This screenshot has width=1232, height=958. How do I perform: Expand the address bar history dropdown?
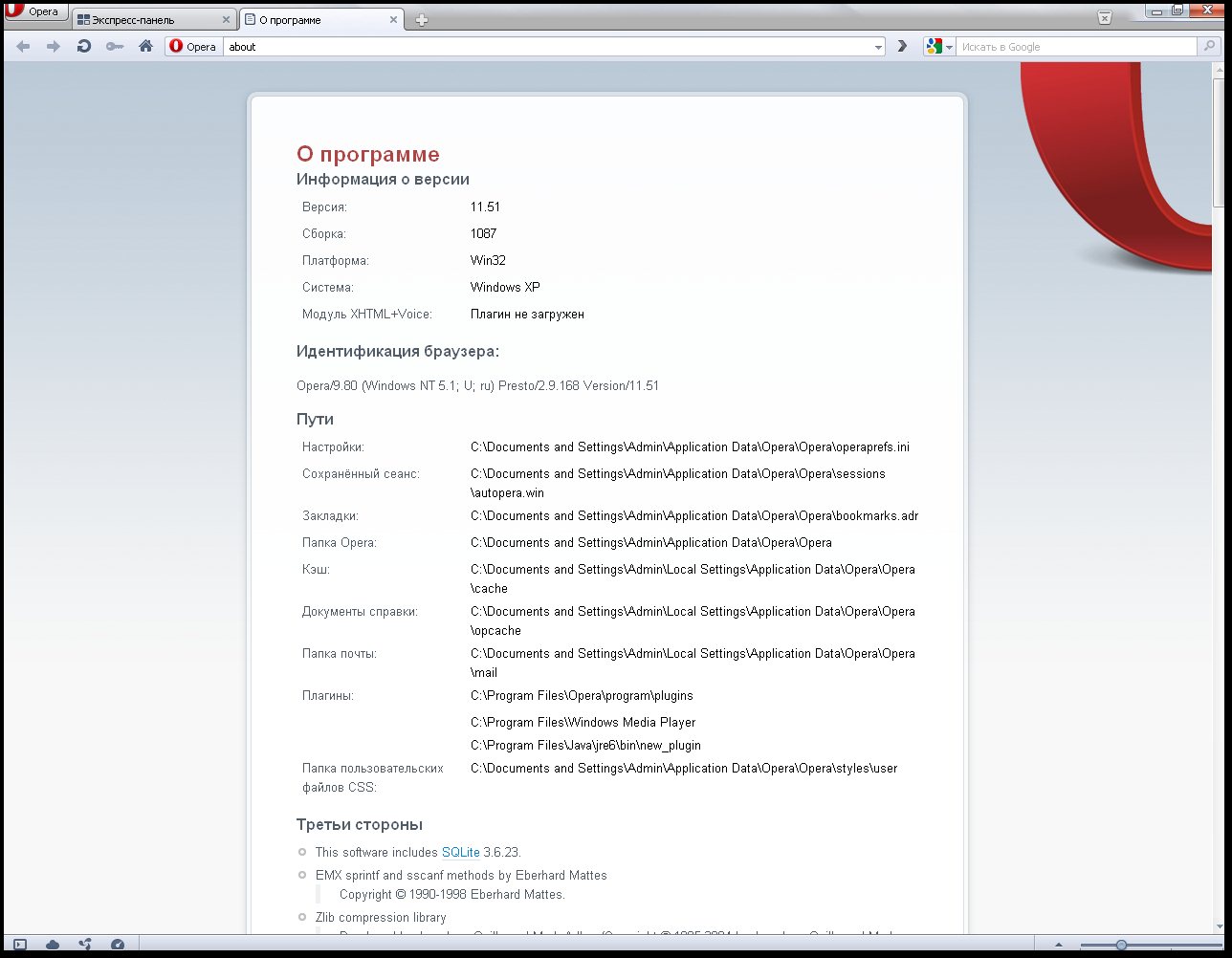pyautogui.click(x=879, y=47)
